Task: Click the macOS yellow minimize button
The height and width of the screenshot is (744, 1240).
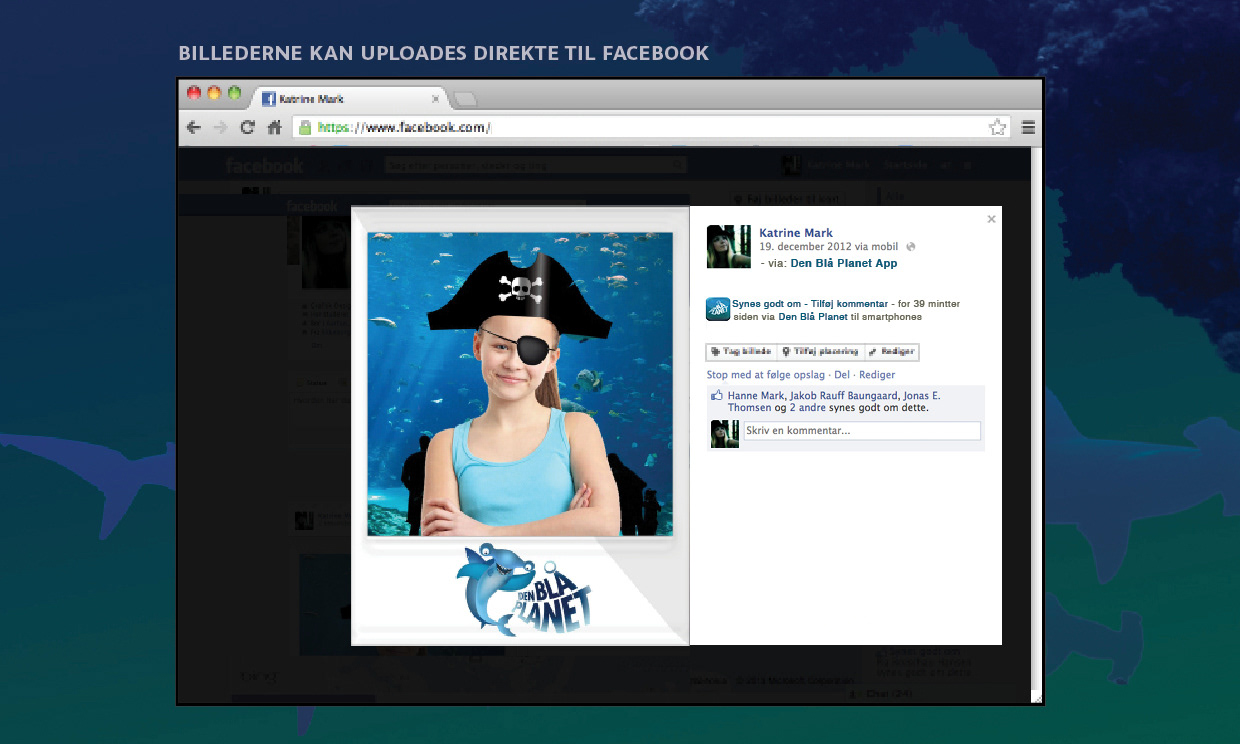Action: [214, 93]
